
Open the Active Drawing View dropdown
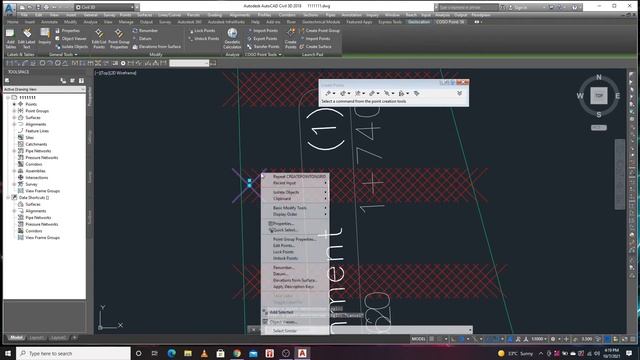[x=44, y=89]
